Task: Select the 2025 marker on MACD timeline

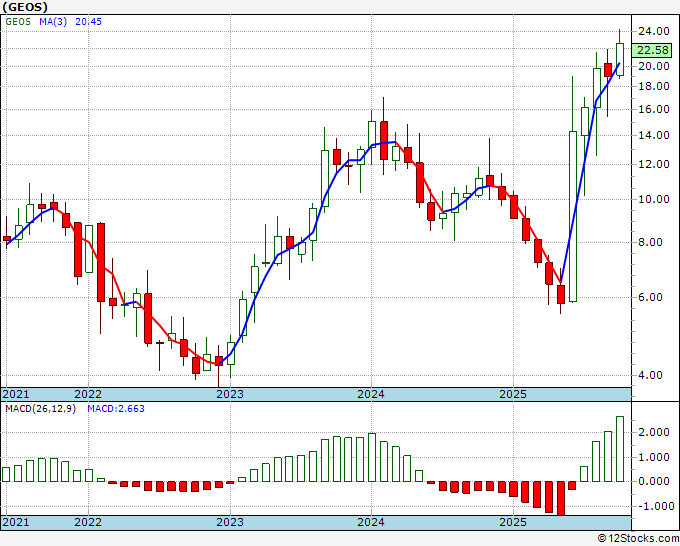Action: tap(513, 522)
